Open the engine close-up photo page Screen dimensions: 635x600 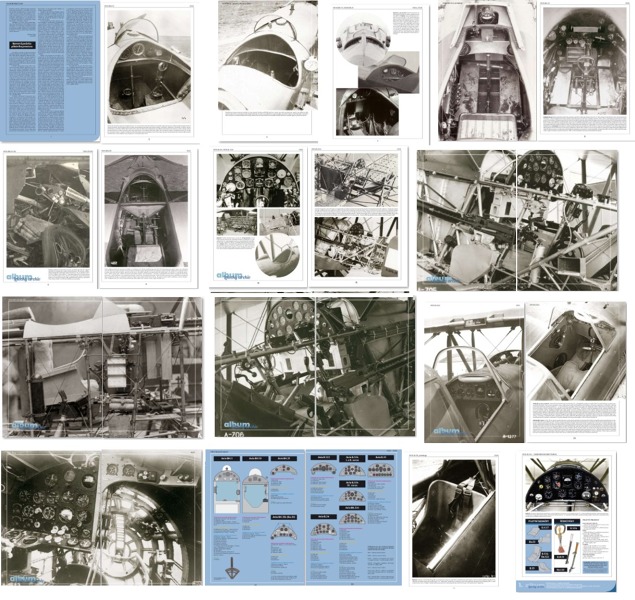click(48, 215)
